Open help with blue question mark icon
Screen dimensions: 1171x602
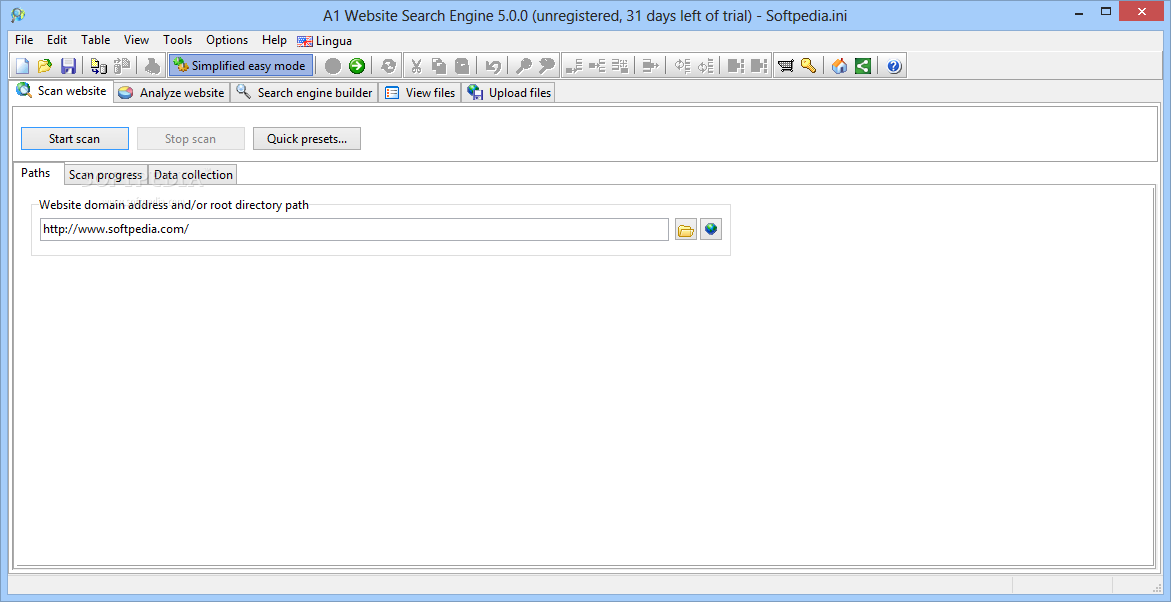(894, 66)
